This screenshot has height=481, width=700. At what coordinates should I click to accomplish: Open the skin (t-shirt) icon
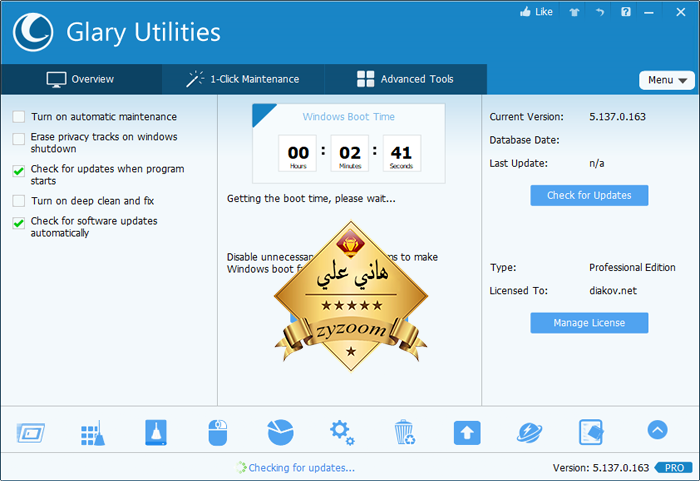tap(574, 12)
